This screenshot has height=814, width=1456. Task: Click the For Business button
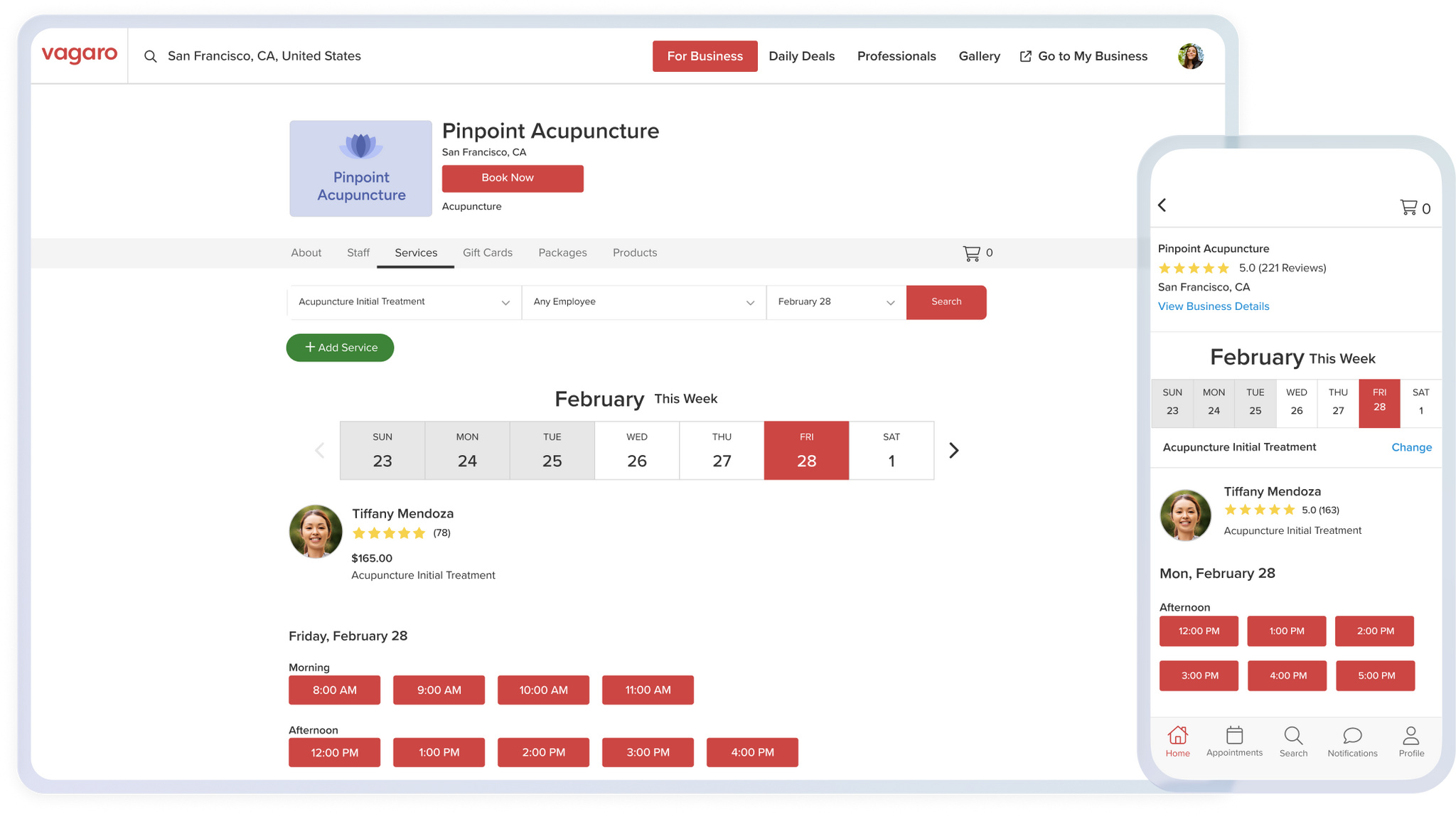click(705, 56)
